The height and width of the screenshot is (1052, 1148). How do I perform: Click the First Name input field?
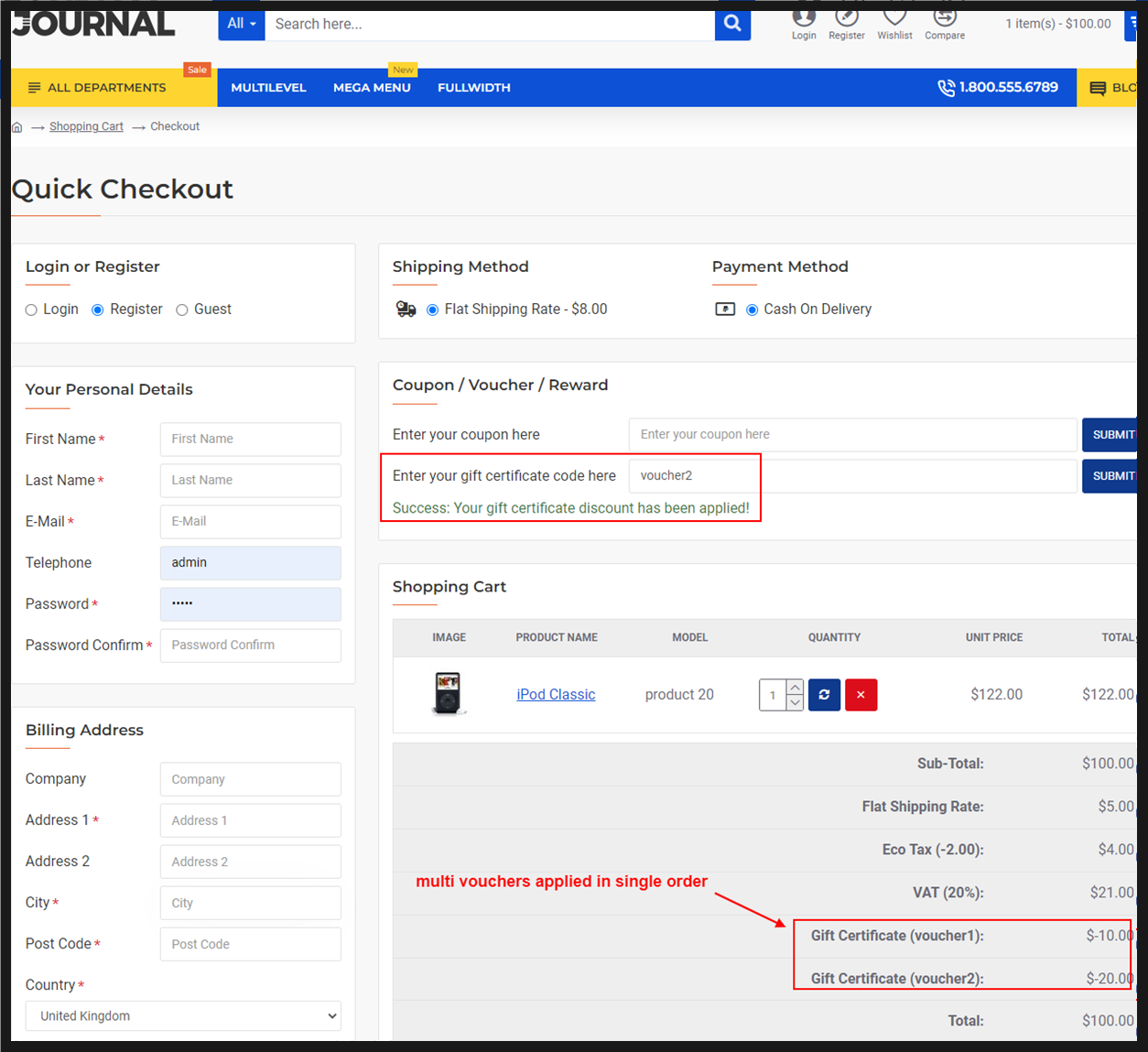[250, 439]
